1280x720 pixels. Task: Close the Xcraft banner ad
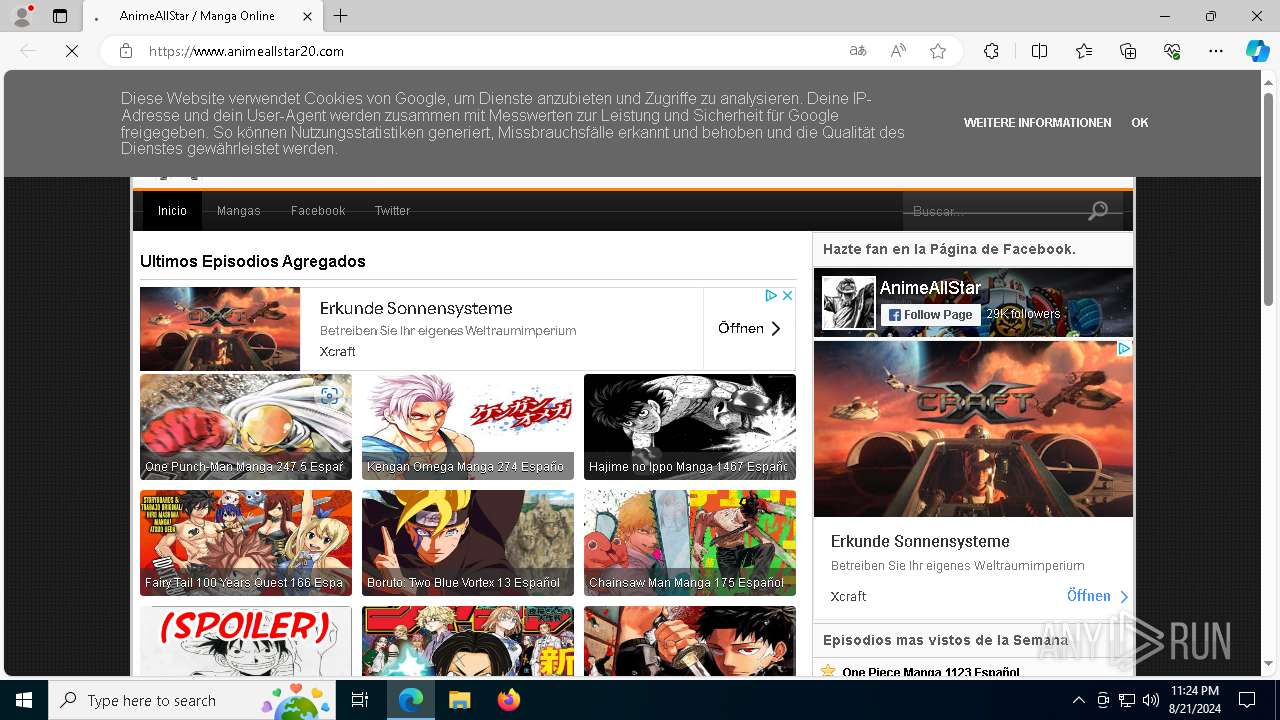click(x=787, y=295)
